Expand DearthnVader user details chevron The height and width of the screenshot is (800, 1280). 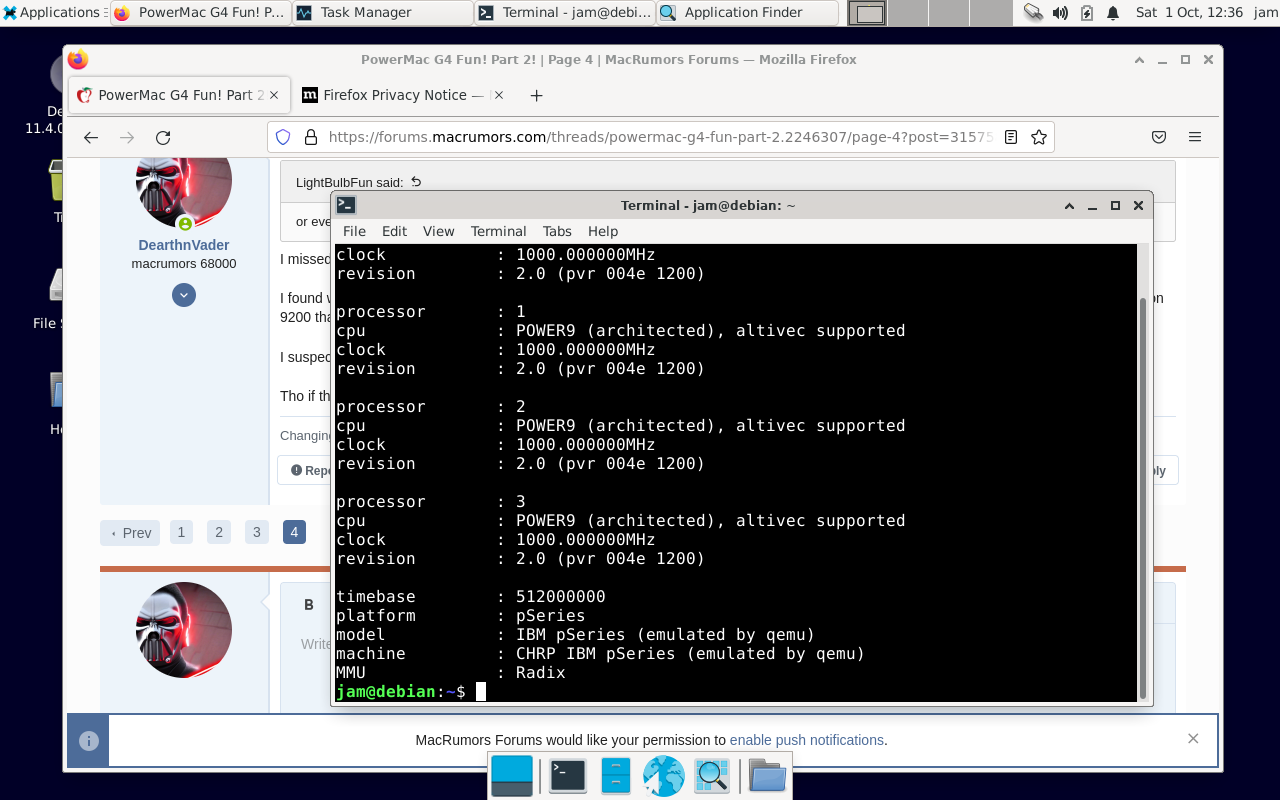(184, 295)
